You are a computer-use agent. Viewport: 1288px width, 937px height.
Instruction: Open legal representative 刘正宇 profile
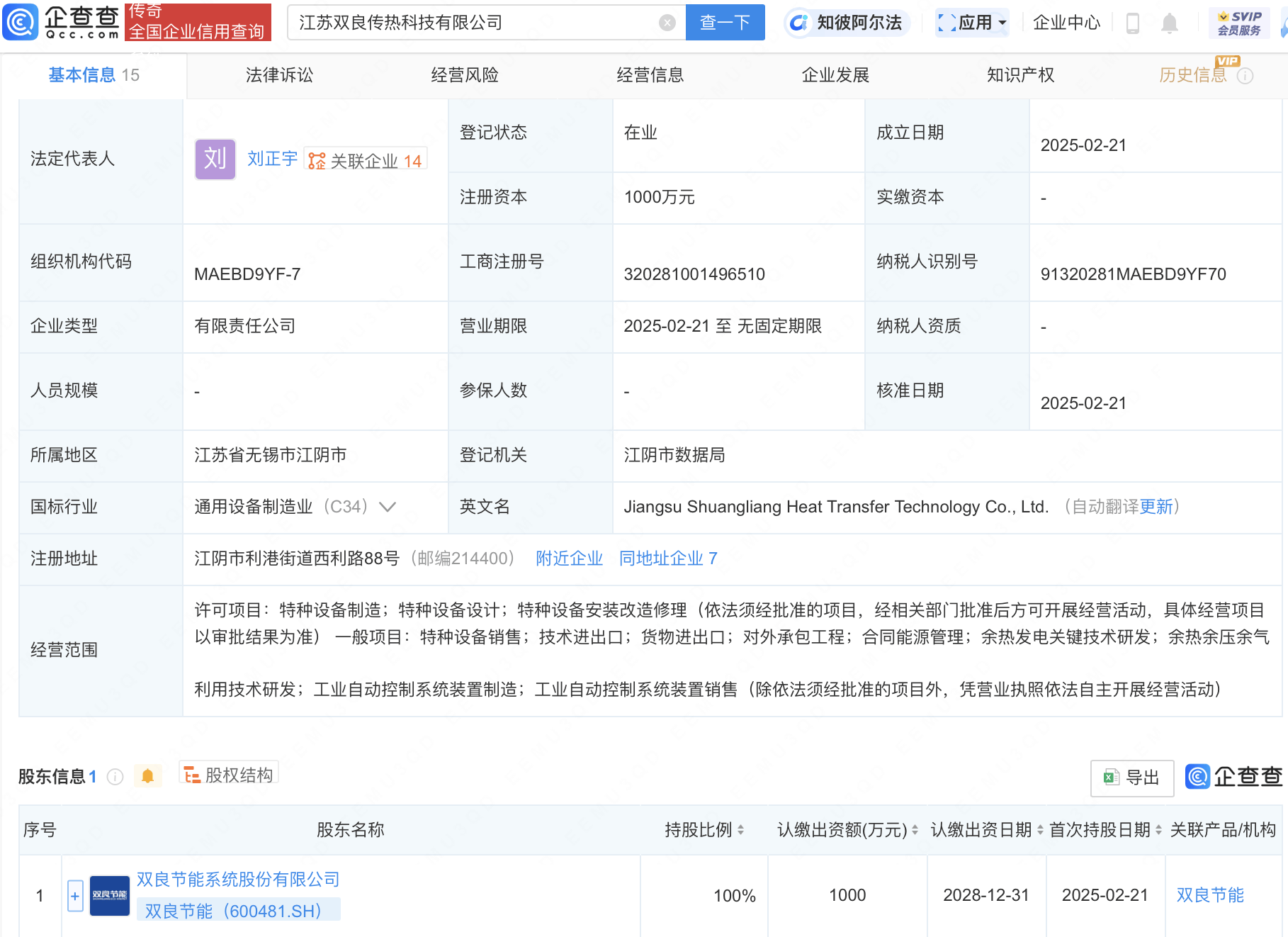[272, 159]
